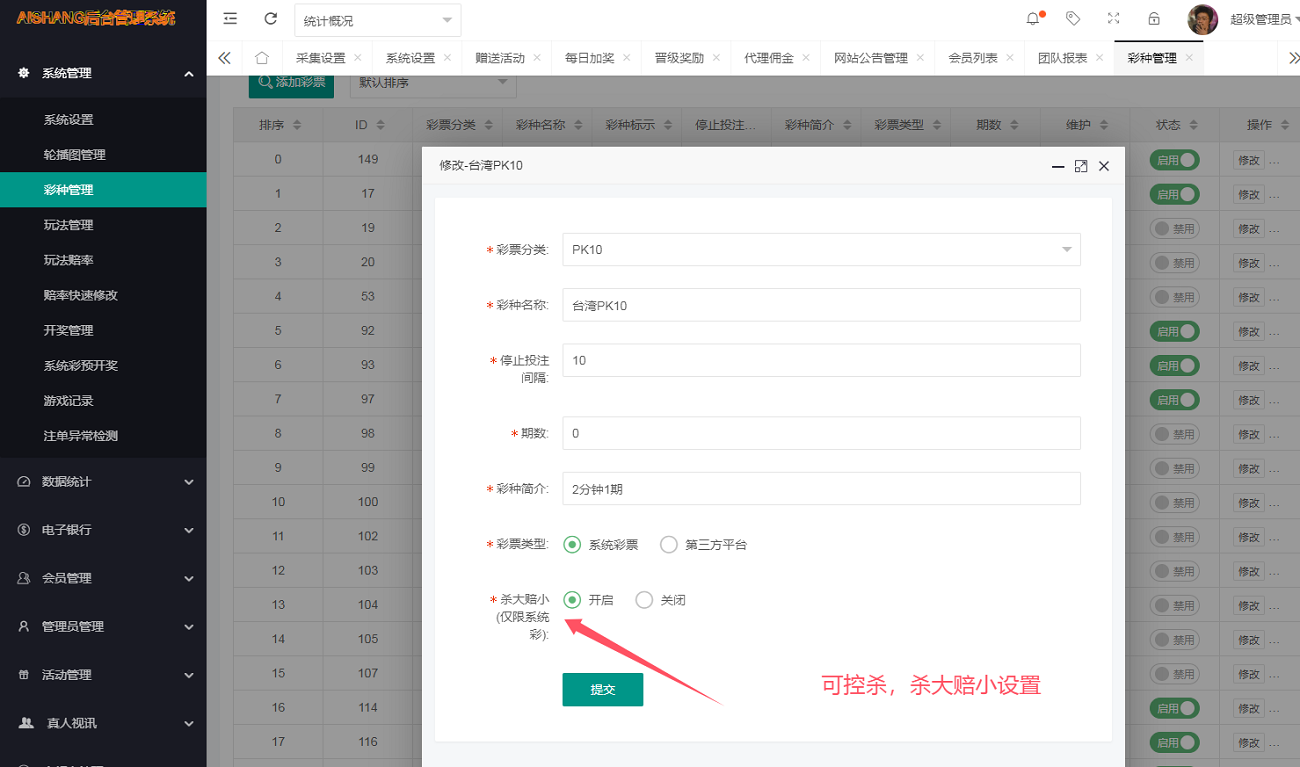Select 第三方平台 radio button
Screen dimensions: 1300x767
[x=669, y=545]
